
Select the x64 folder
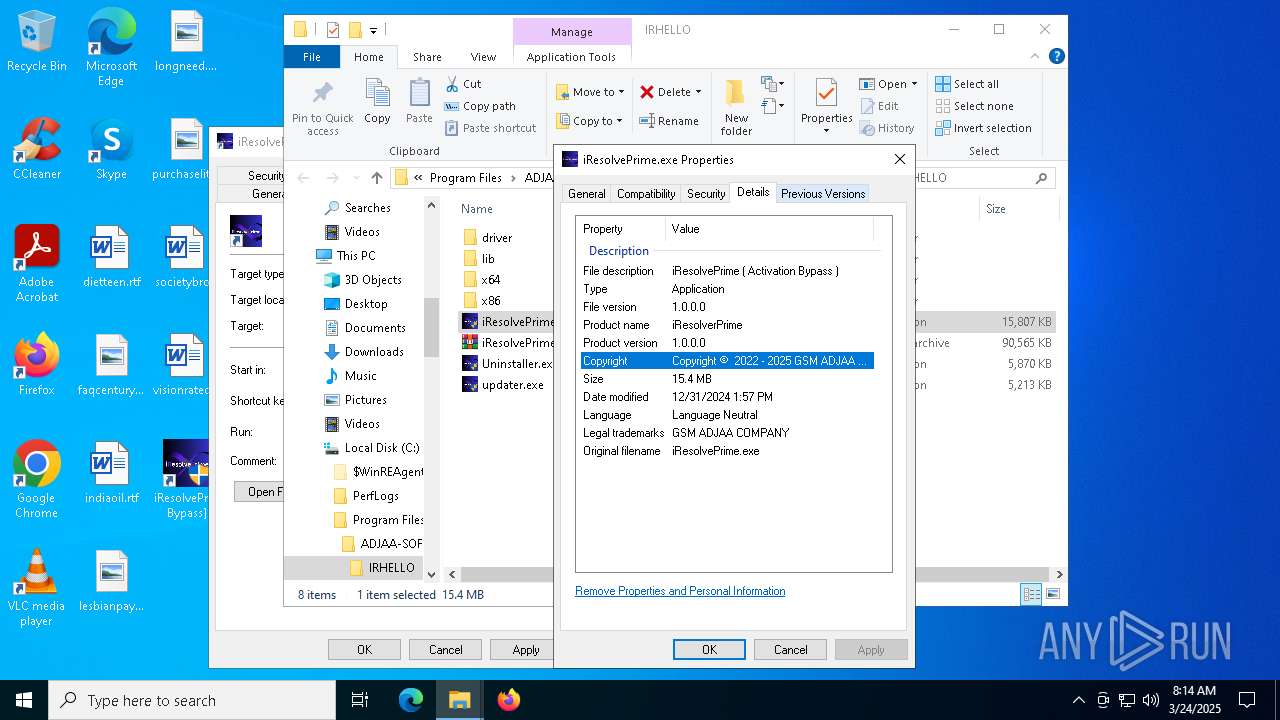pos(481,280)
